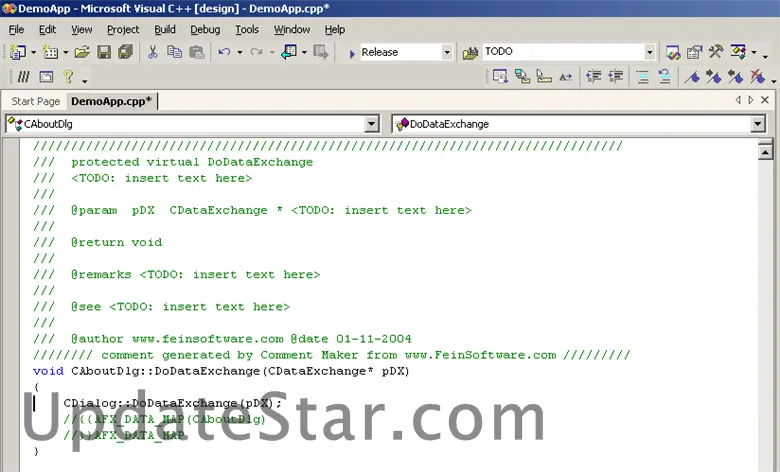780x472 pixels.
Task: Click the Display Quick Info icon
Action: (x=544, y=76)
